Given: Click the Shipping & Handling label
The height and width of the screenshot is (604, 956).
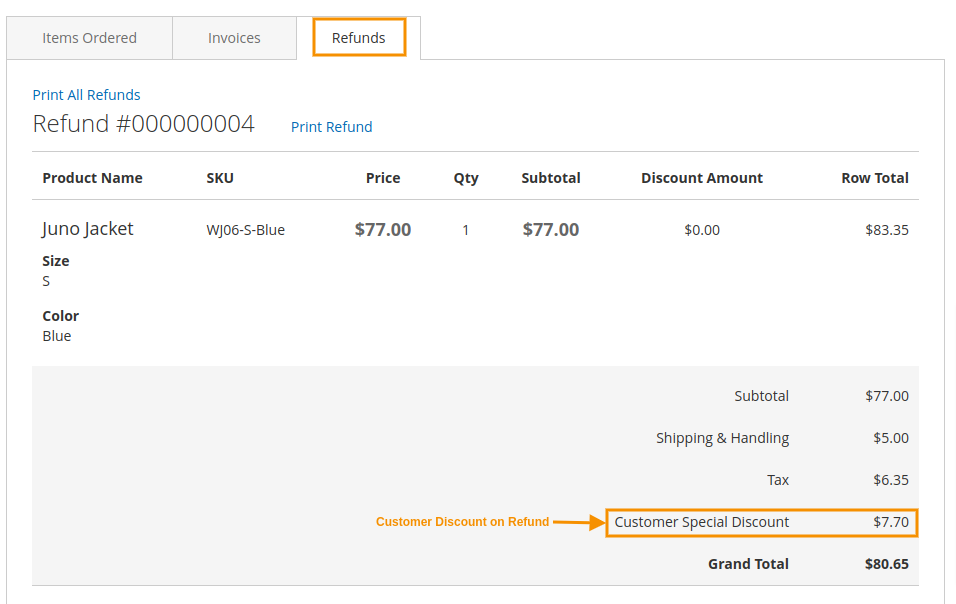Looking at the screenshot, I should [x=722, y=438].
